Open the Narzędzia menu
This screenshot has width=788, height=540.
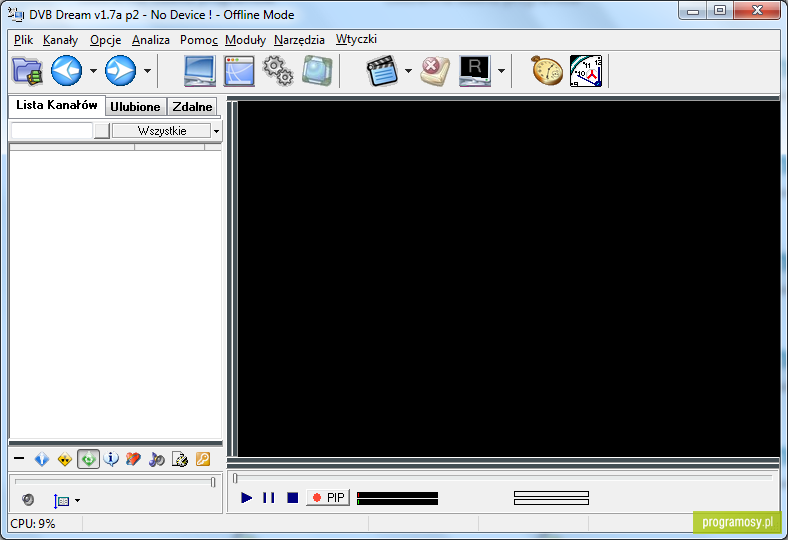[300, 40]
